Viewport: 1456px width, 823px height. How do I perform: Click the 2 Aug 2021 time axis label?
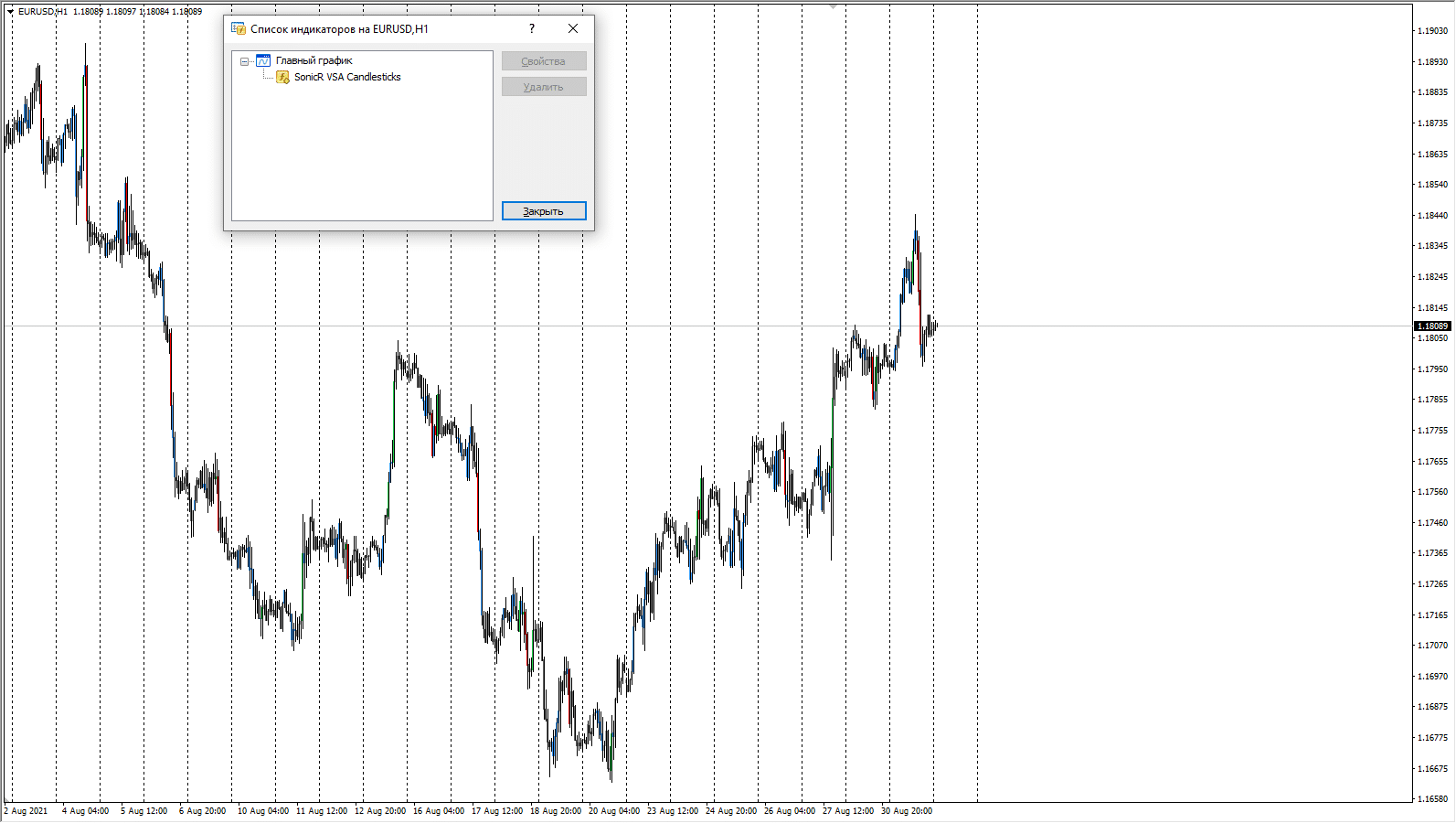[27, 811]
